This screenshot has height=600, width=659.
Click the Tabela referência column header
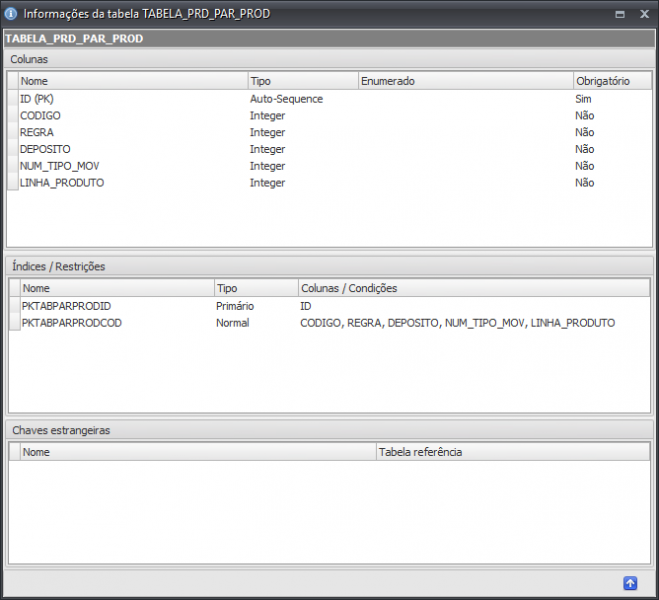513,452
